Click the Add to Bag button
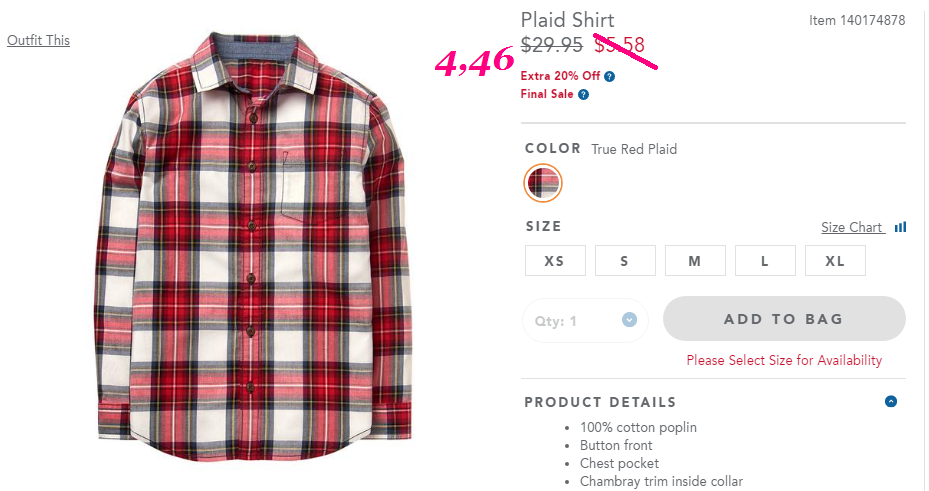The height and width of the screenshot is (491, 929). [x=784, y=319]
